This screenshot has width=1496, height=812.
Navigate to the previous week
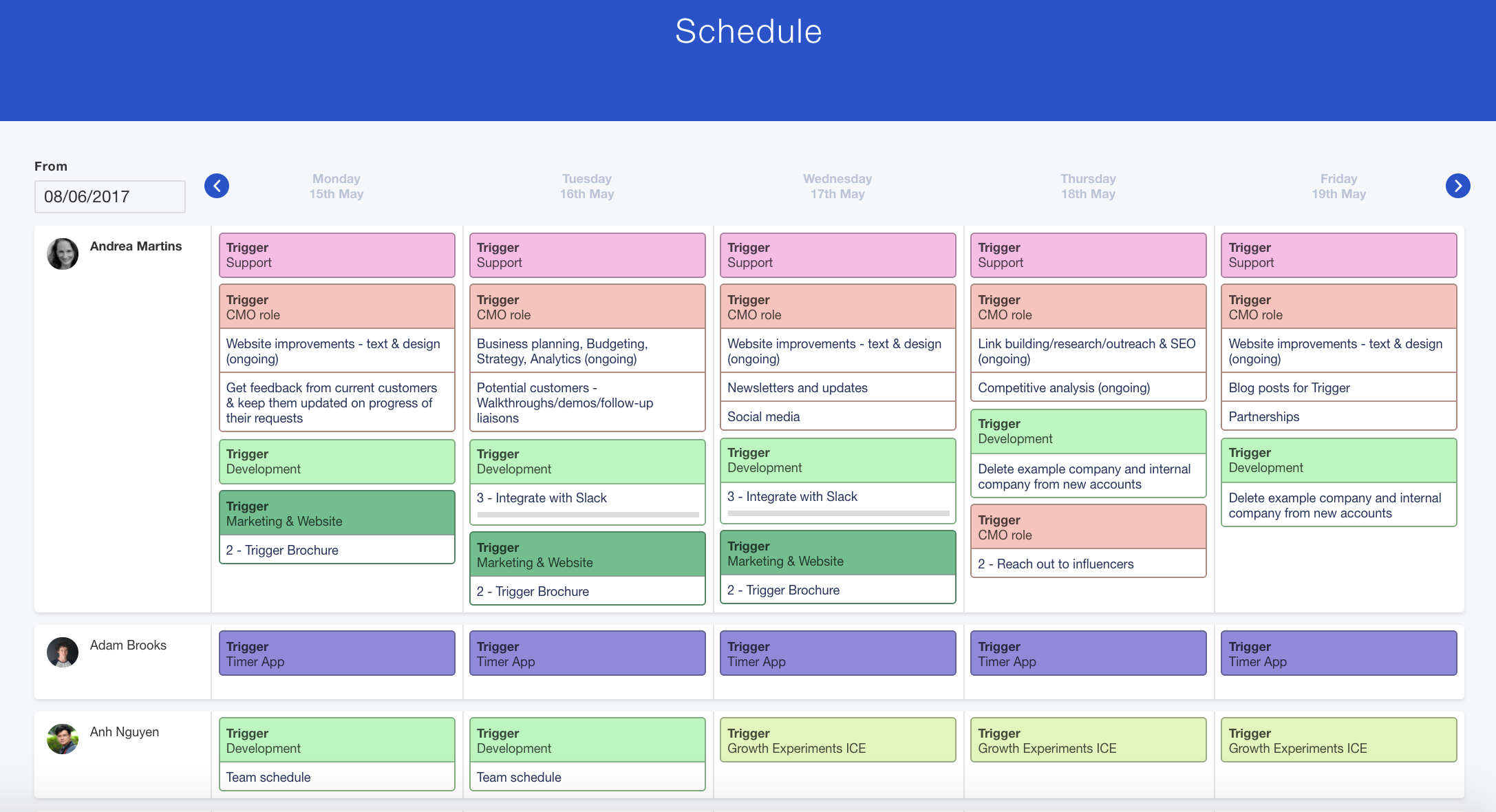(217, 186)
